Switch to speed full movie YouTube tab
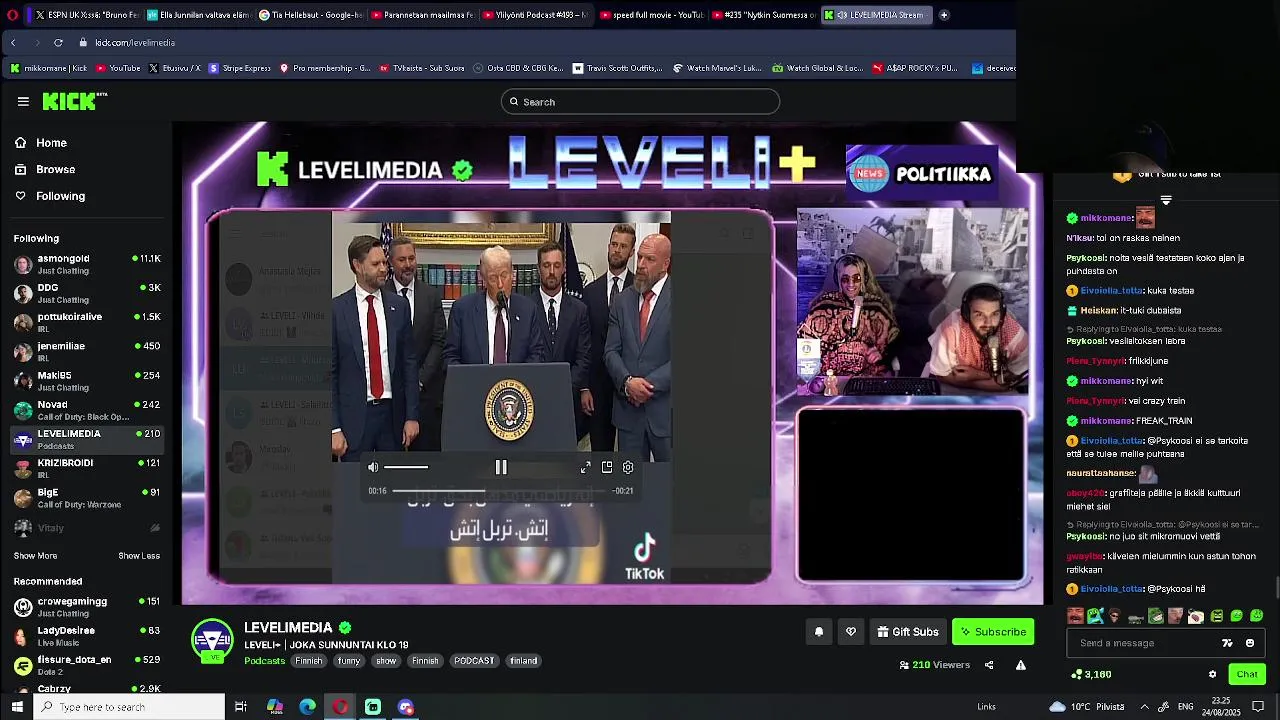1280x720 pixels. (651, 15)
